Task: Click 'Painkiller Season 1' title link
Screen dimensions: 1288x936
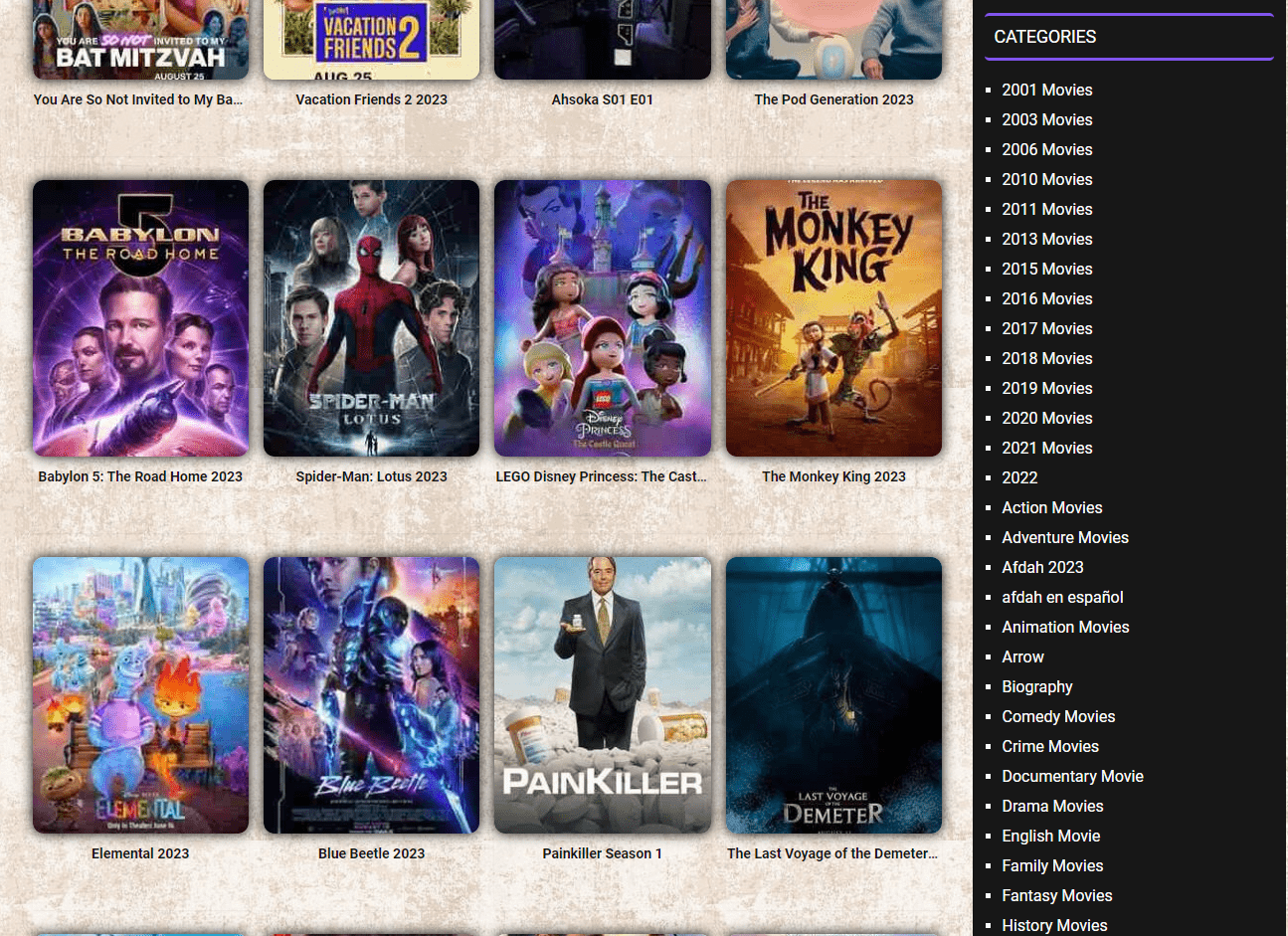Action: [x=603, y=853]
